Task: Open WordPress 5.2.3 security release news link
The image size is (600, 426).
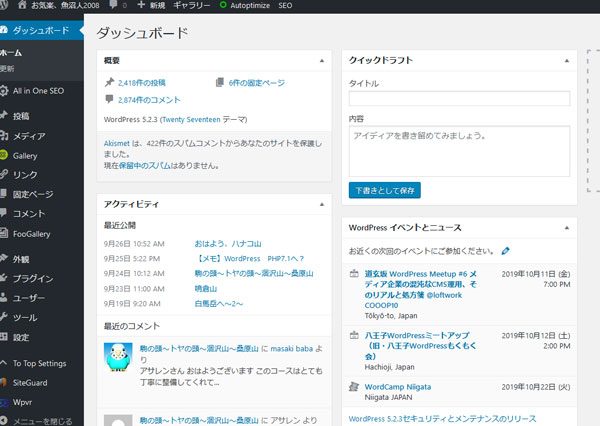Action: pos(442,419)
